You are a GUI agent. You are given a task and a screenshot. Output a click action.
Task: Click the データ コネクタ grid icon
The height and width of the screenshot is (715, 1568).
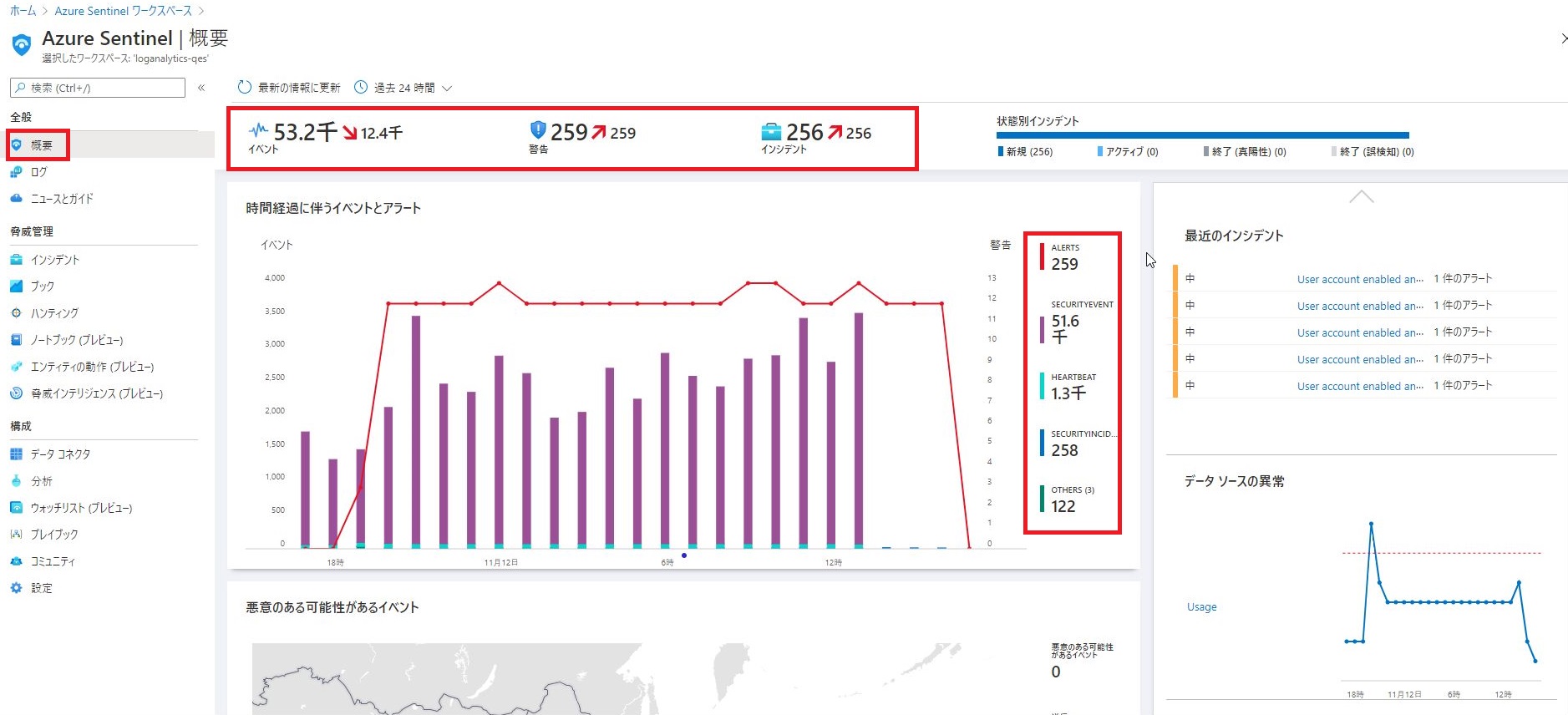coord(16,454)
